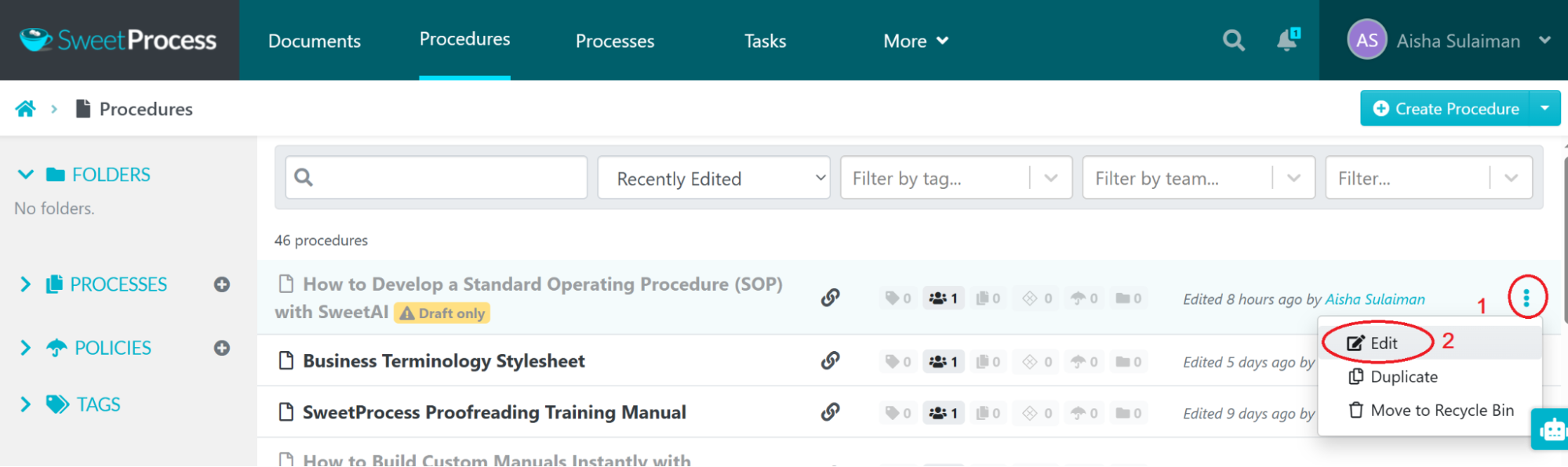Expand the TAGS section
1568x467 pixels.
pos(26,404)
